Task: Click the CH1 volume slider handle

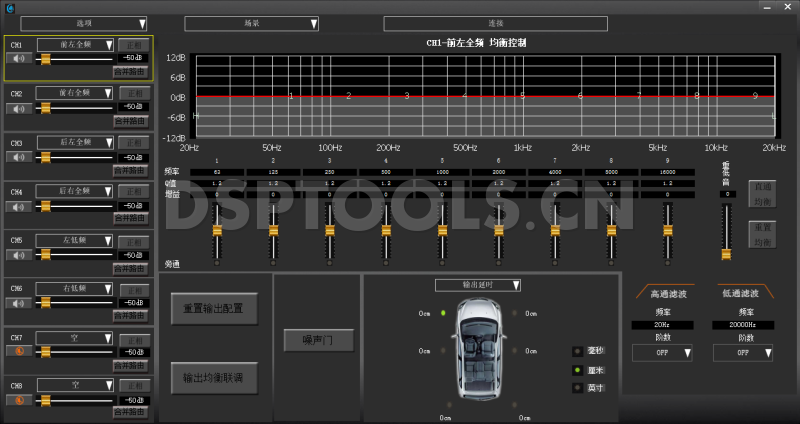Action: pos(44,59)
